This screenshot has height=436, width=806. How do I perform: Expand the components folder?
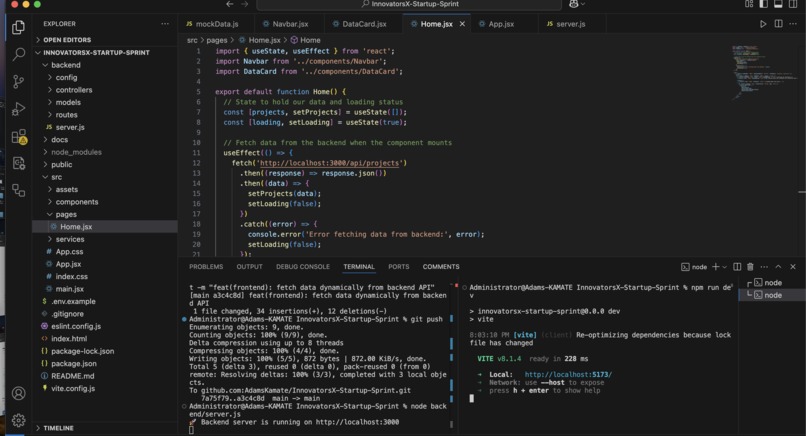pyautogui.click(x=77, y=202)
